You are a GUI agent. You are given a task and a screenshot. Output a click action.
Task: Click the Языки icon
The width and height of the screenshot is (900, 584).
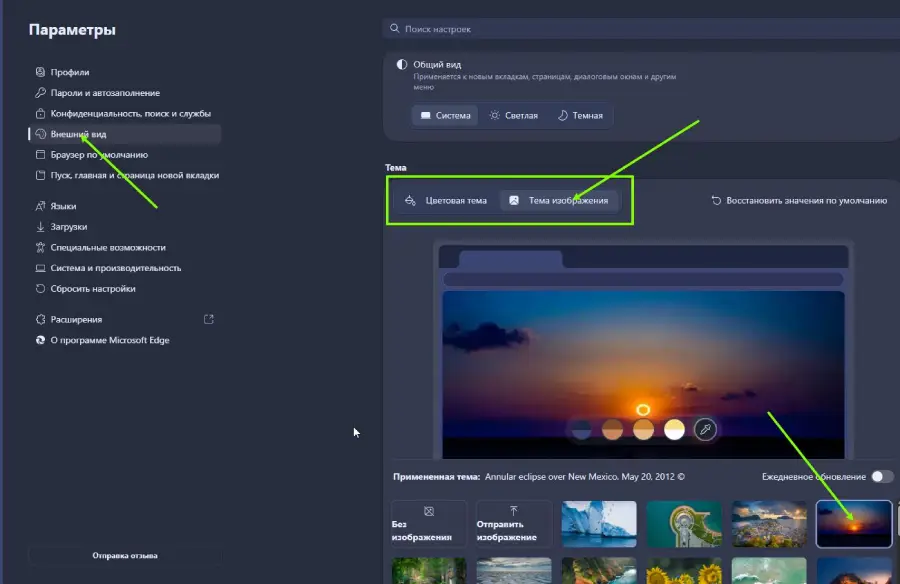click(x=40, y=206)
